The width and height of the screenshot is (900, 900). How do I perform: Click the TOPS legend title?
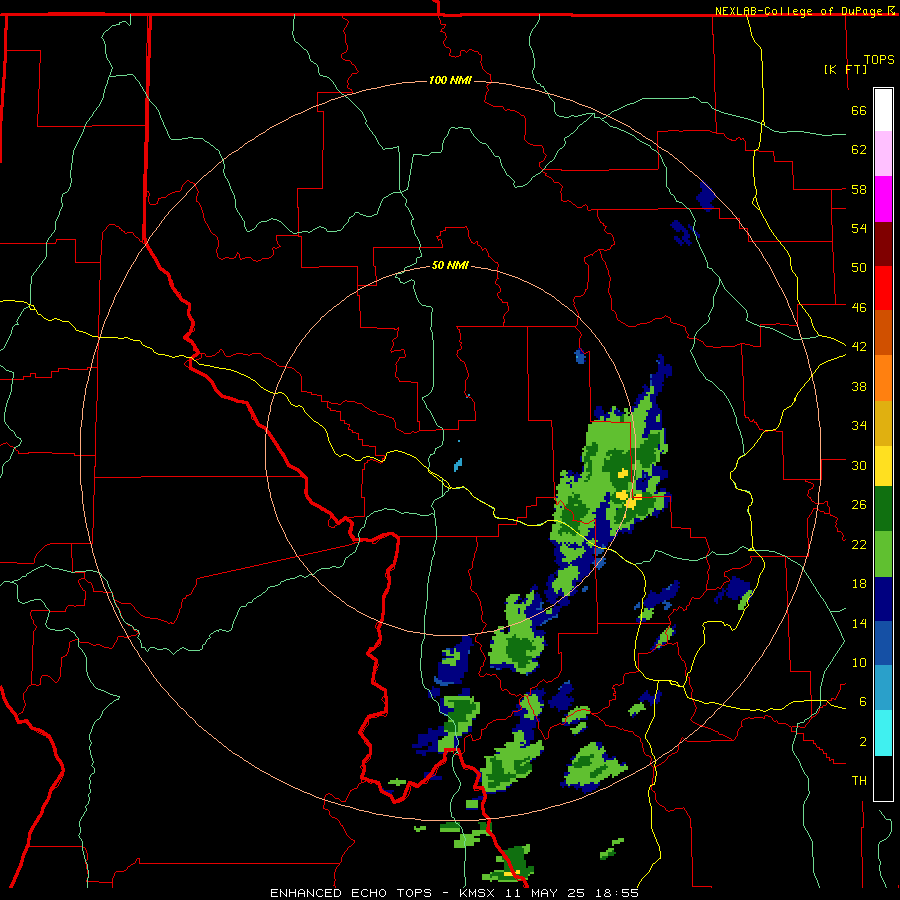coord(879,60)
